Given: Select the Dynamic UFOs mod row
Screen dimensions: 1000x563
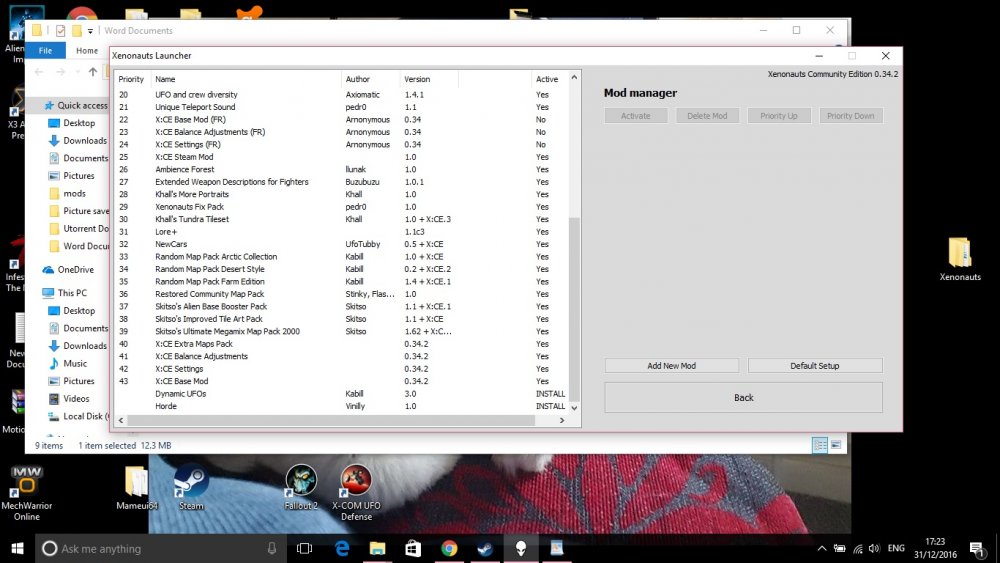Looking at the screenshot, I should point(341,393).
